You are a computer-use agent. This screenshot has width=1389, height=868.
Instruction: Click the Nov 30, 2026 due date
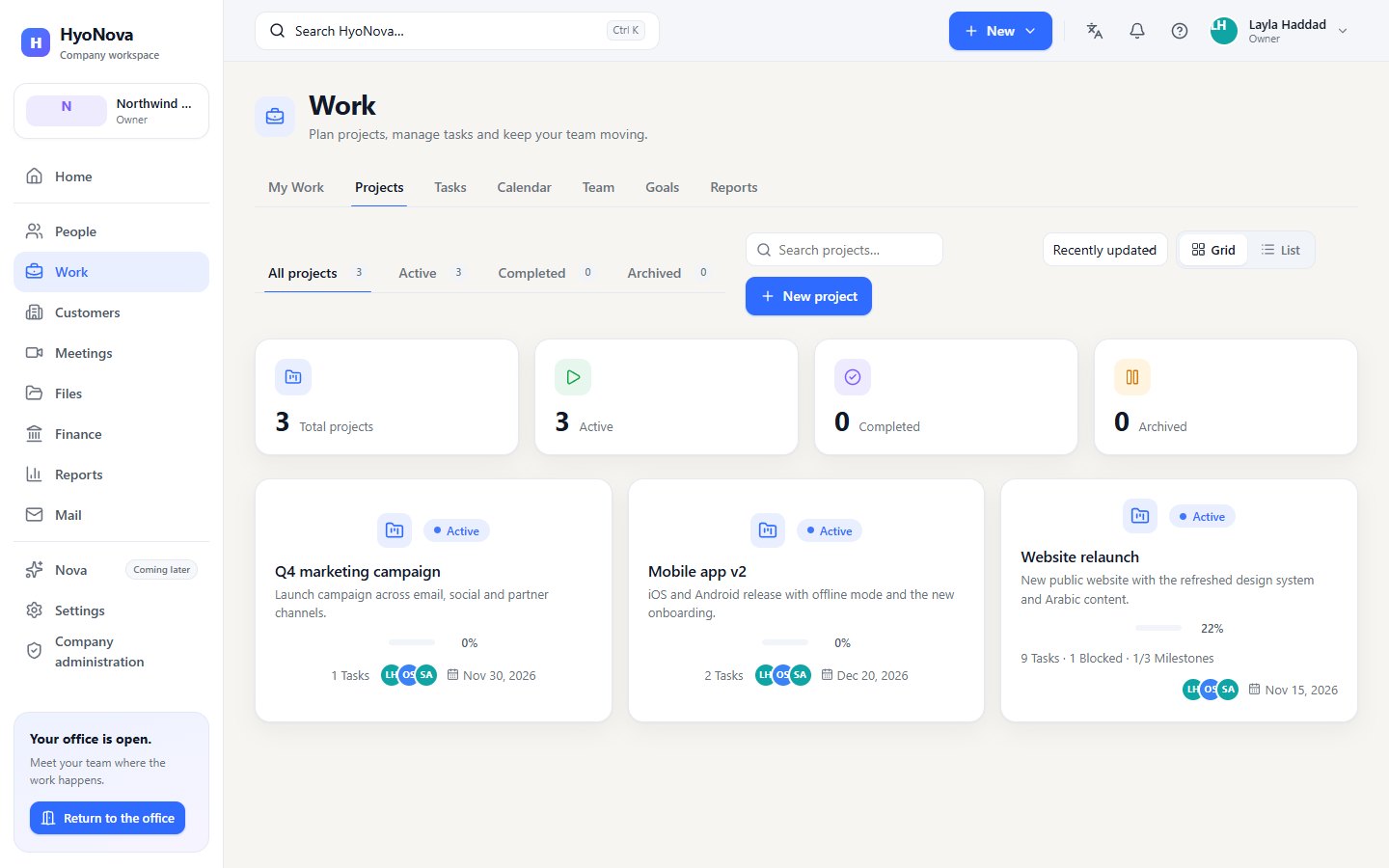point(491,675)
